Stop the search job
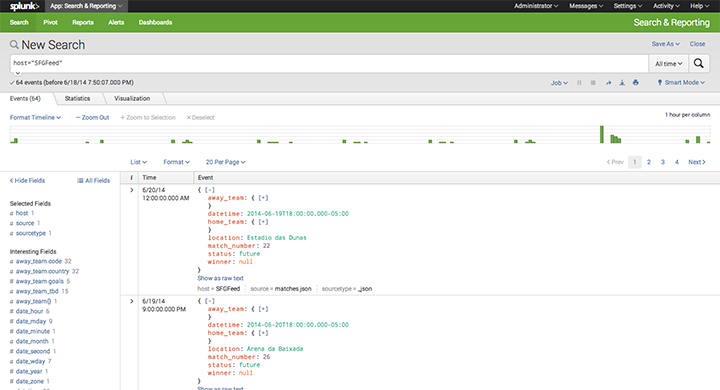Screen dimensions: 720x390 point(593,83)
